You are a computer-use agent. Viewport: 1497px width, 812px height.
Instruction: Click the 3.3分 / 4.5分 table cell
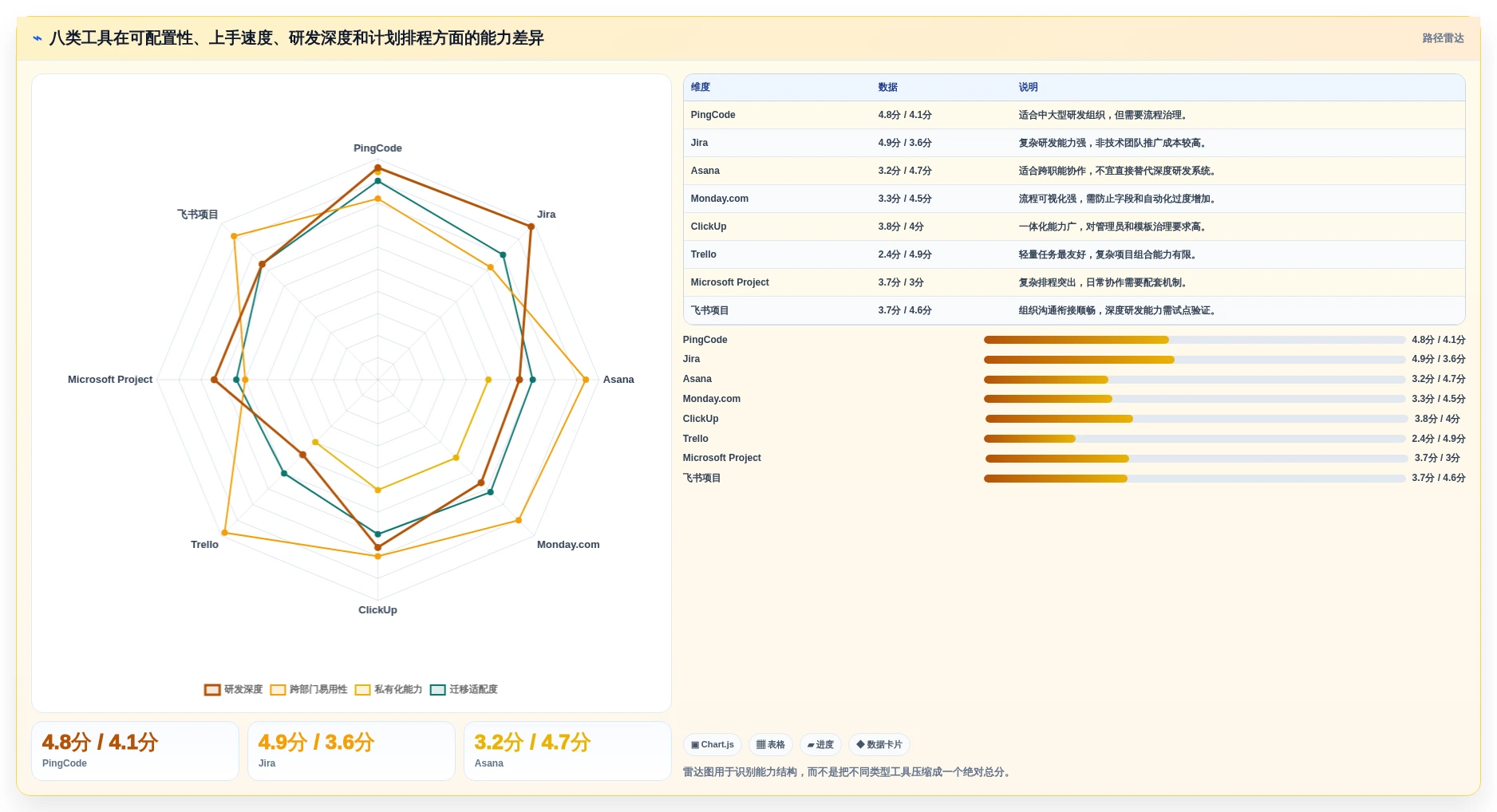(905, 199)
